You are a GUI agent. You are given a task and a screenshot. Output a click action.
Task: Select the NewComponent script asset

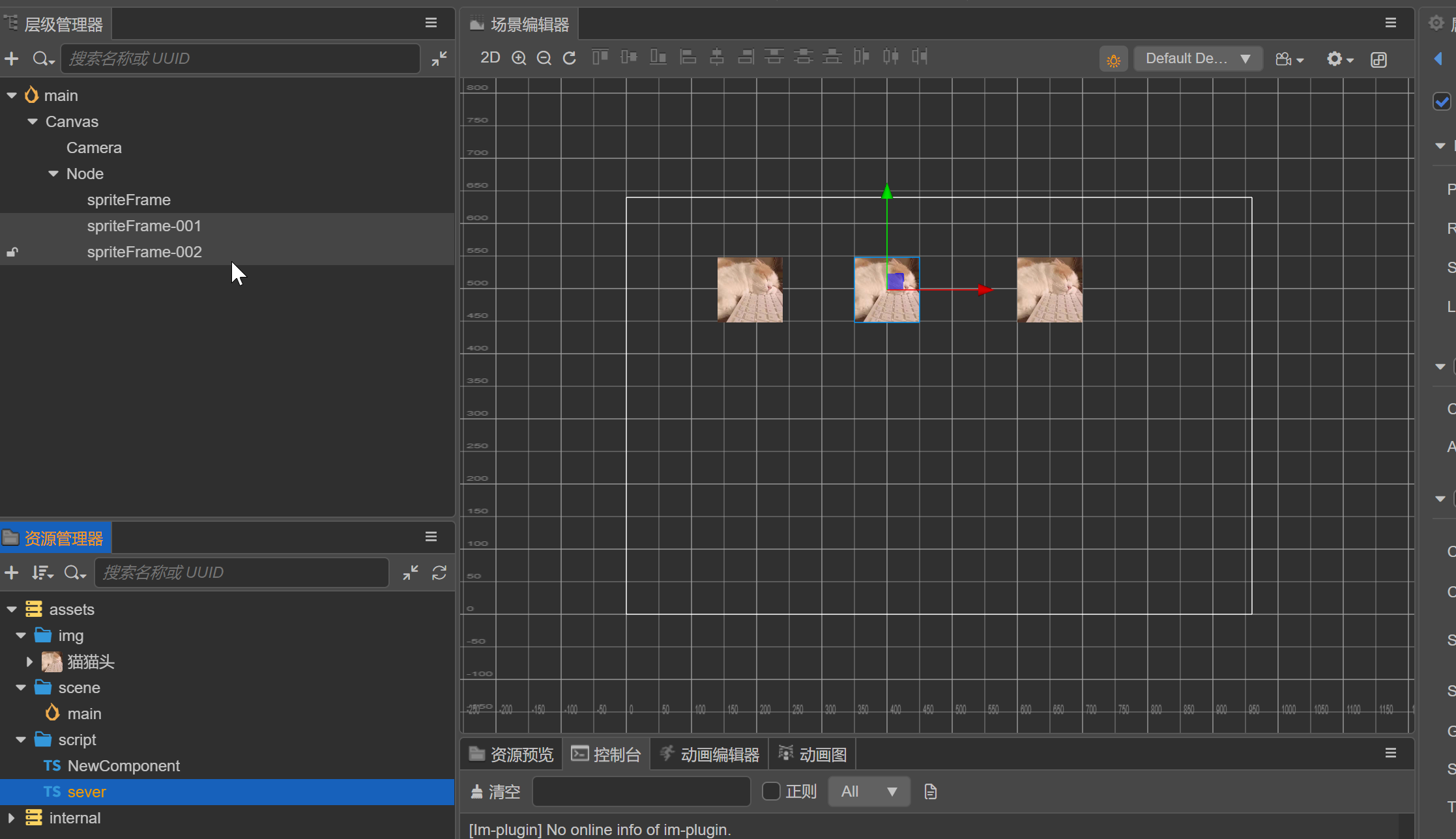tap(123, 766)
